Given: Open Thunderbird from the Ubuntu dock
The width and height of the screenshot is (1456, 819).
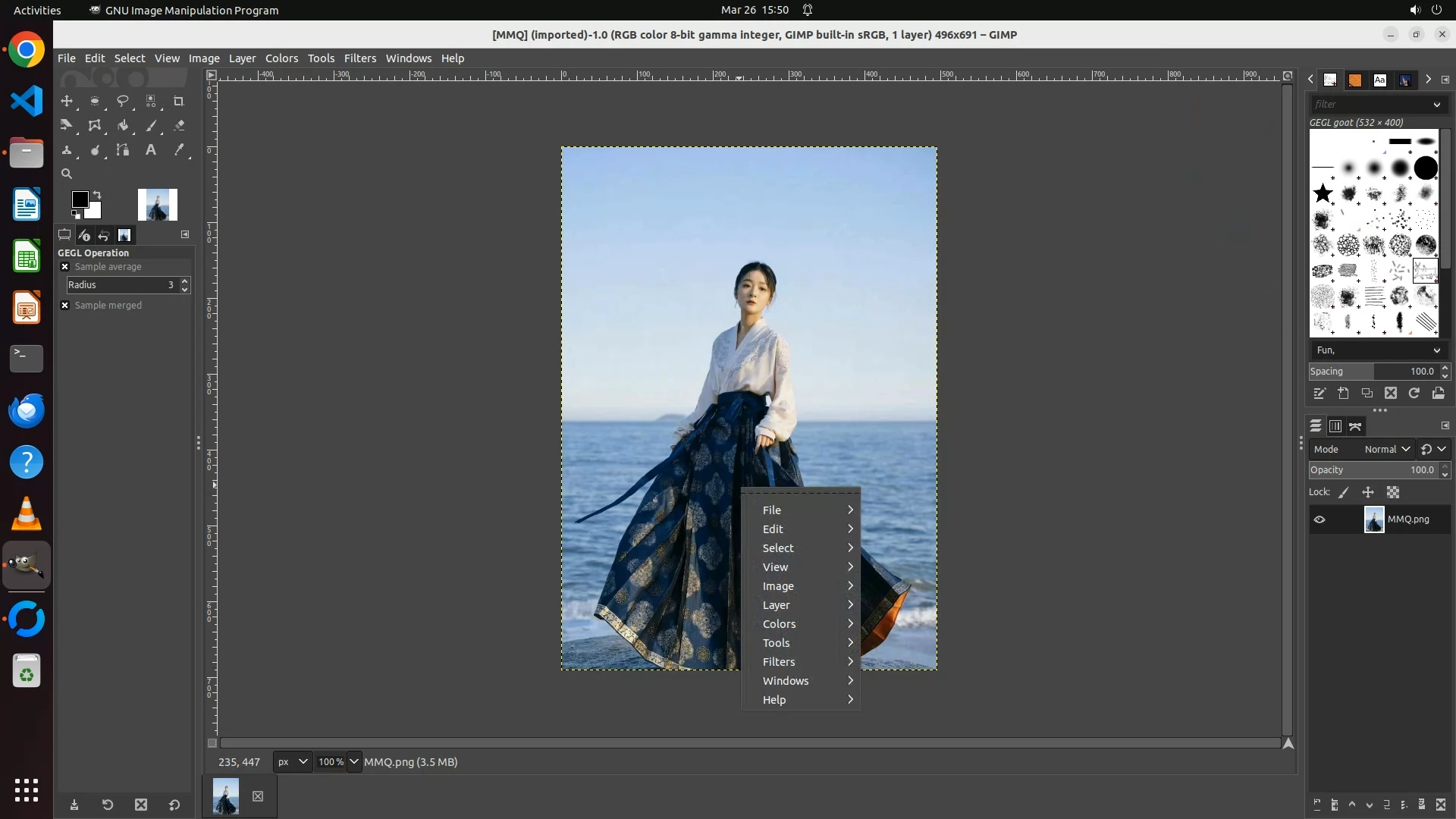Looking at the screenshot, I should 27,411.
